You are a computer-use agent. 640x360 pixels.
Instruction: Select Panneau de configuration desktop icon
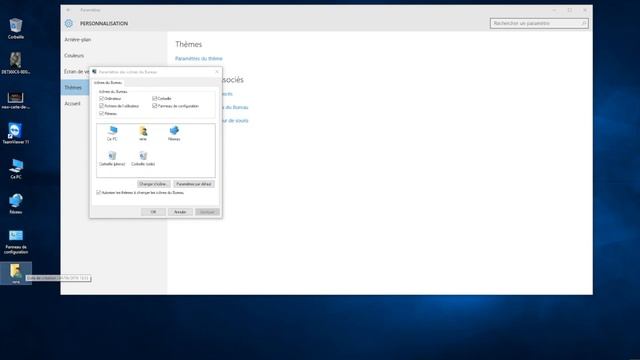16,241
